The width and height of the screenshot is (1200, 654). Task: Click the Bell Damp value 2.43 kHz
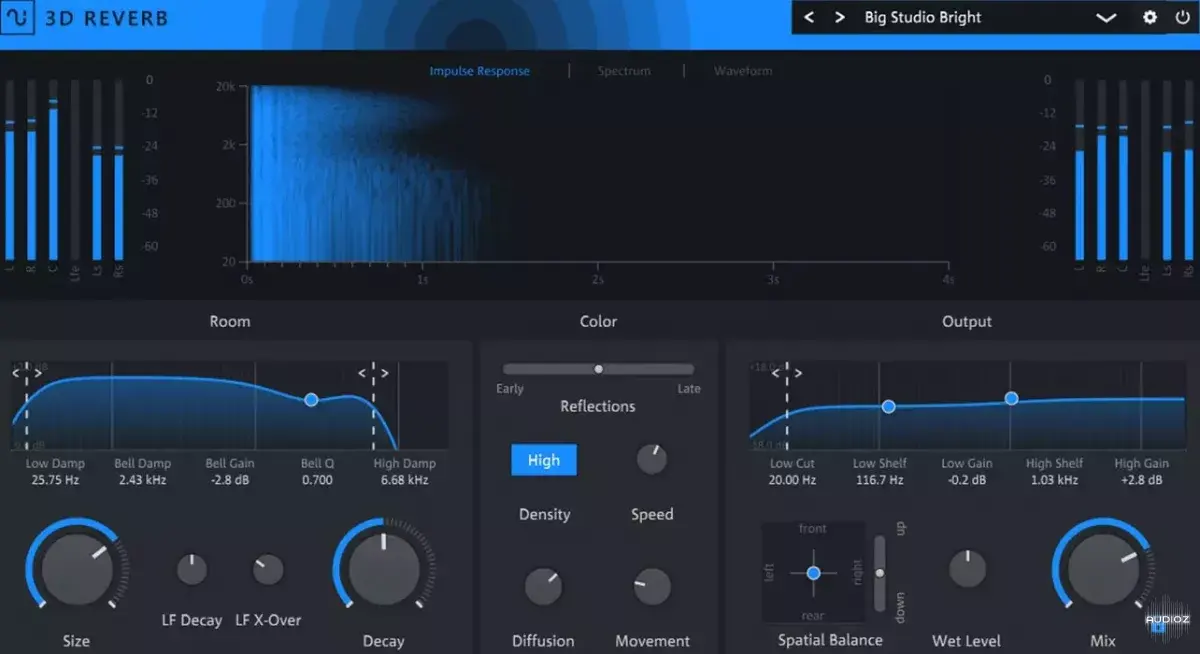tap(142, 480)
